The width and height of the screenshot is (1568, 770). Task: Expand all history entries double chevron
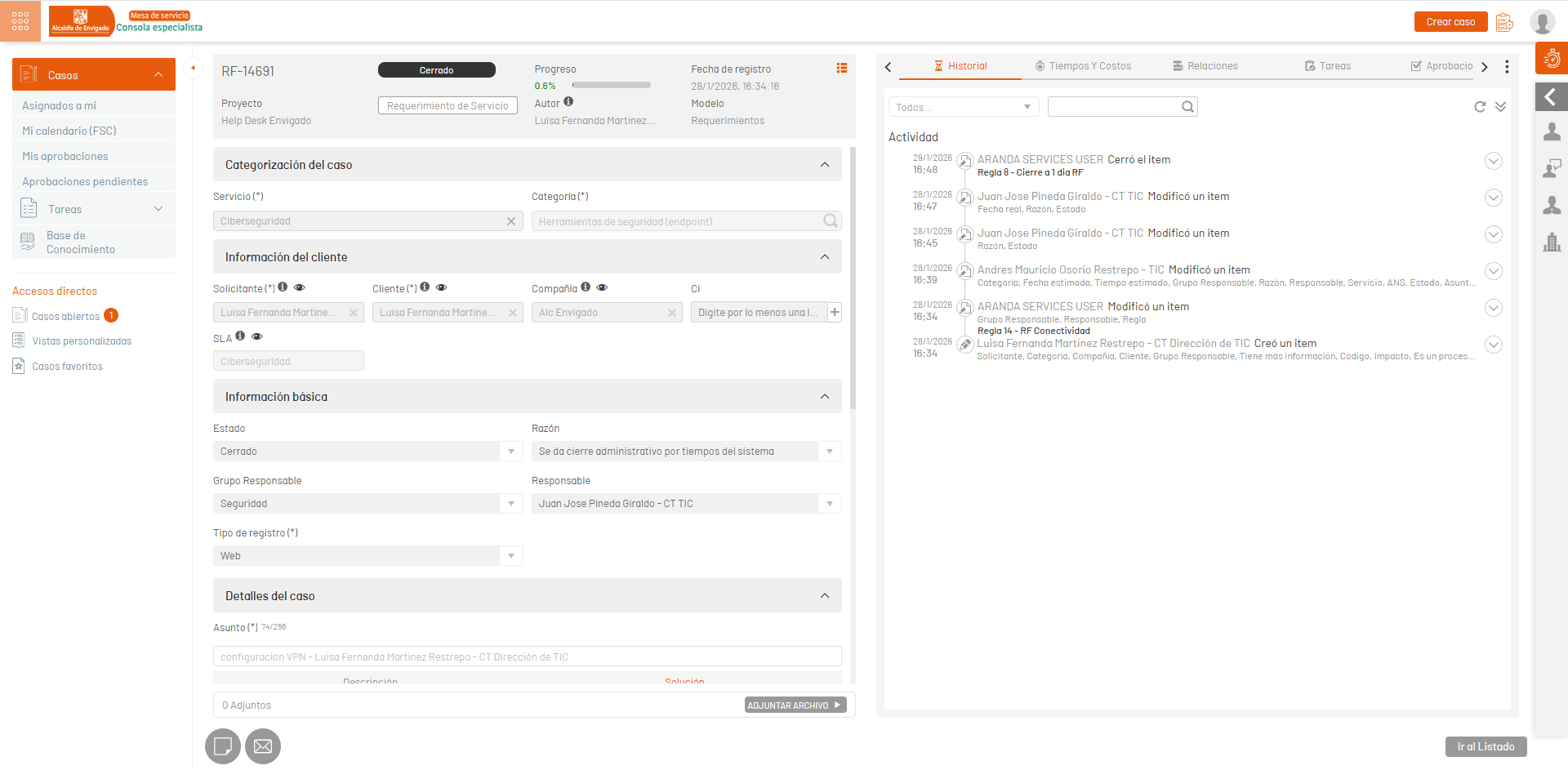1501,107
